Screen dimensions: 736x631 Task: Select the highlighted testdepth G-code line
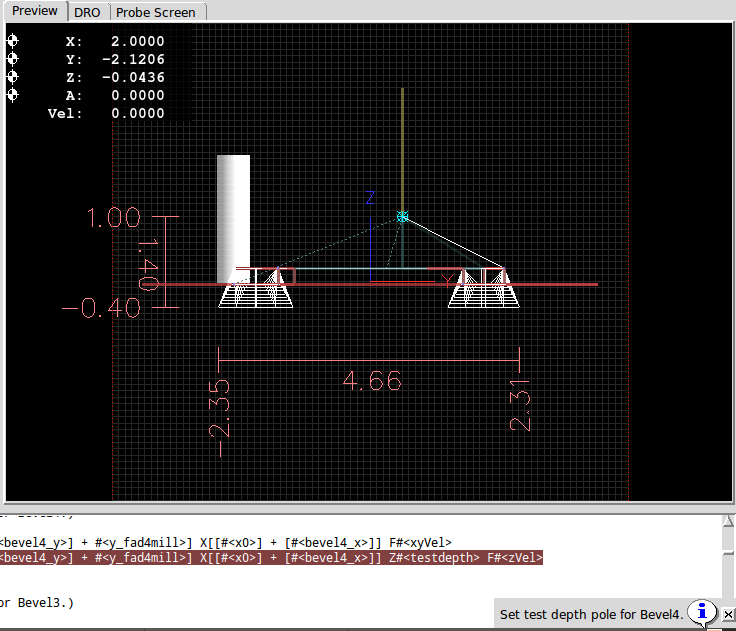(x=270, y=558)
